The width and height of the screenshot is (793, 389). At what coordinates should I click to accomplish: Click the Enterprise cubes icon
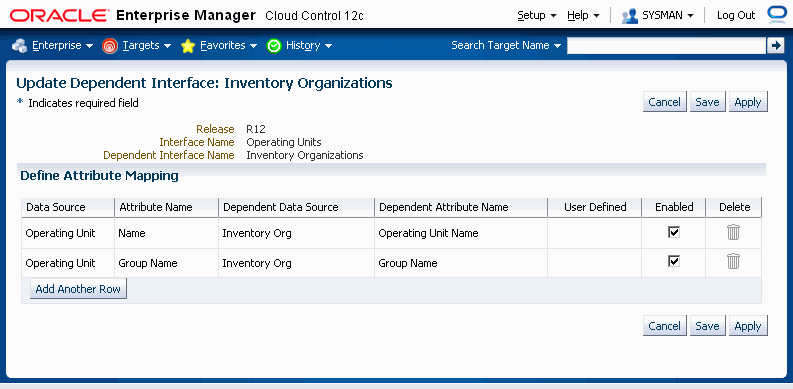(x=20, y=46)
